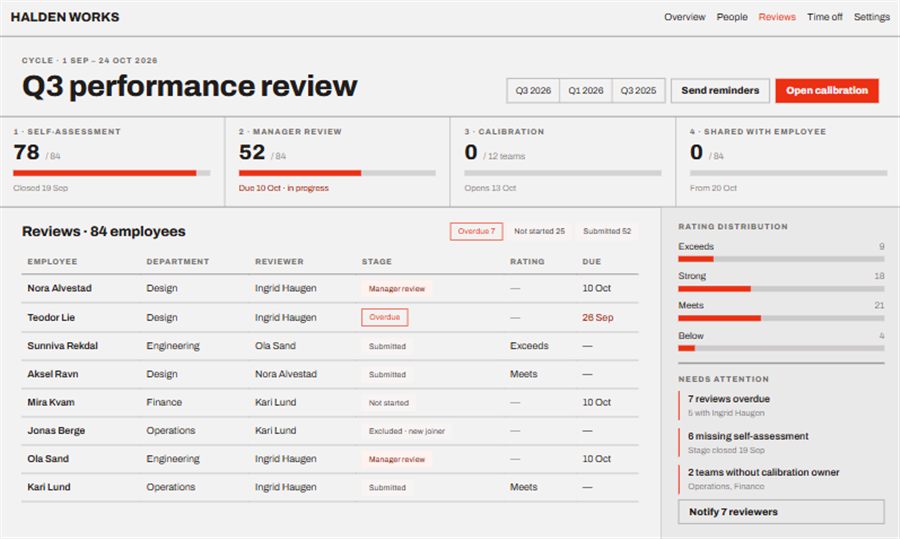The image size is (900, 539).
Task: Click the Meets distribution bar
Action: point(781,318)
